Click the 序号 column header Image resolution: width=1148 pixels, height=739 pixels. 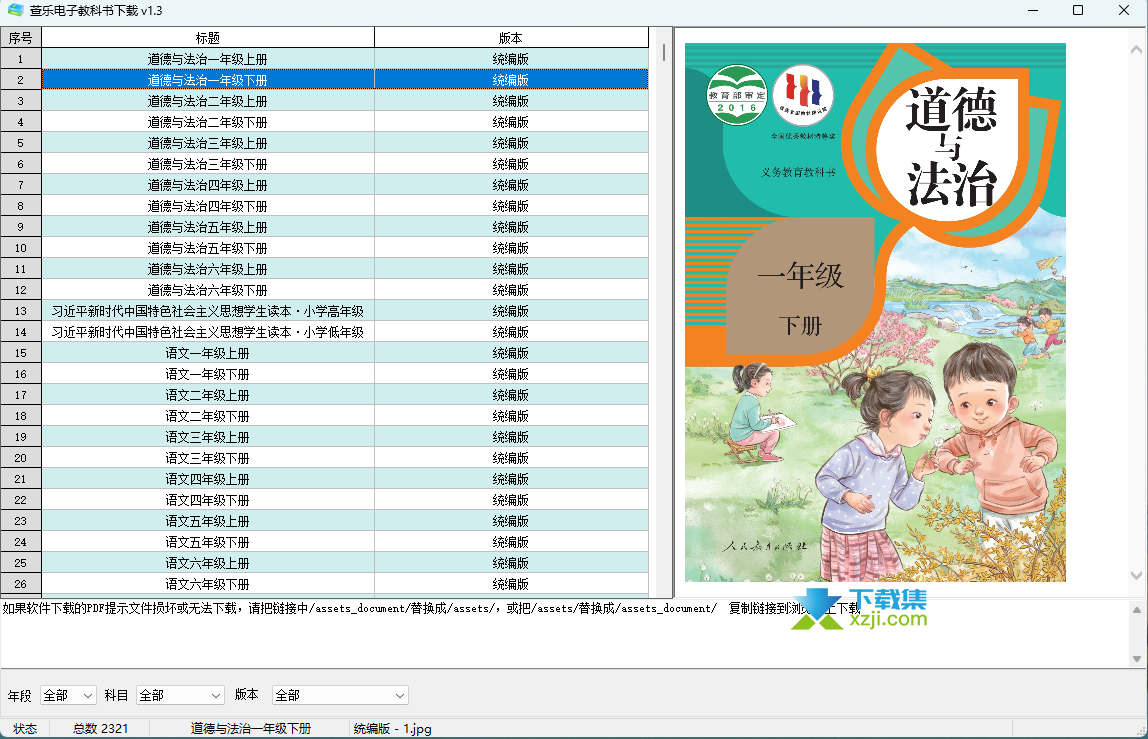pyautogui.click(x=20, y=37)
